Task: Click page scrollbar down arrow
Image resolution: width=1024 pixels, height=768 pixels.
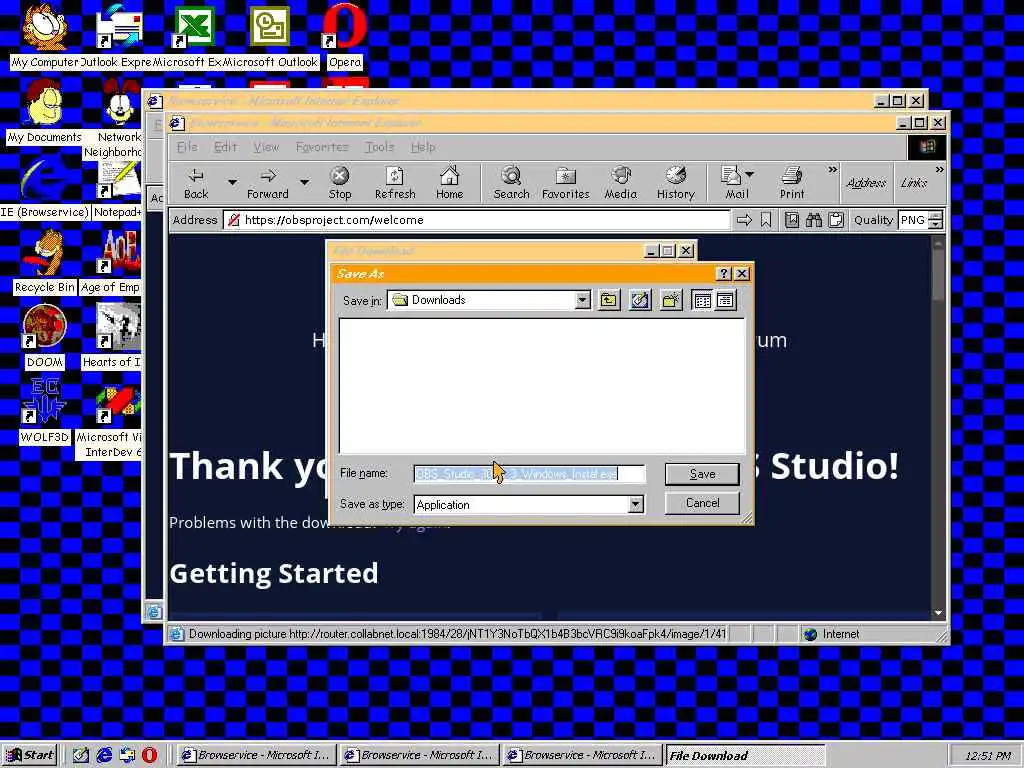Action: (938, 613)
